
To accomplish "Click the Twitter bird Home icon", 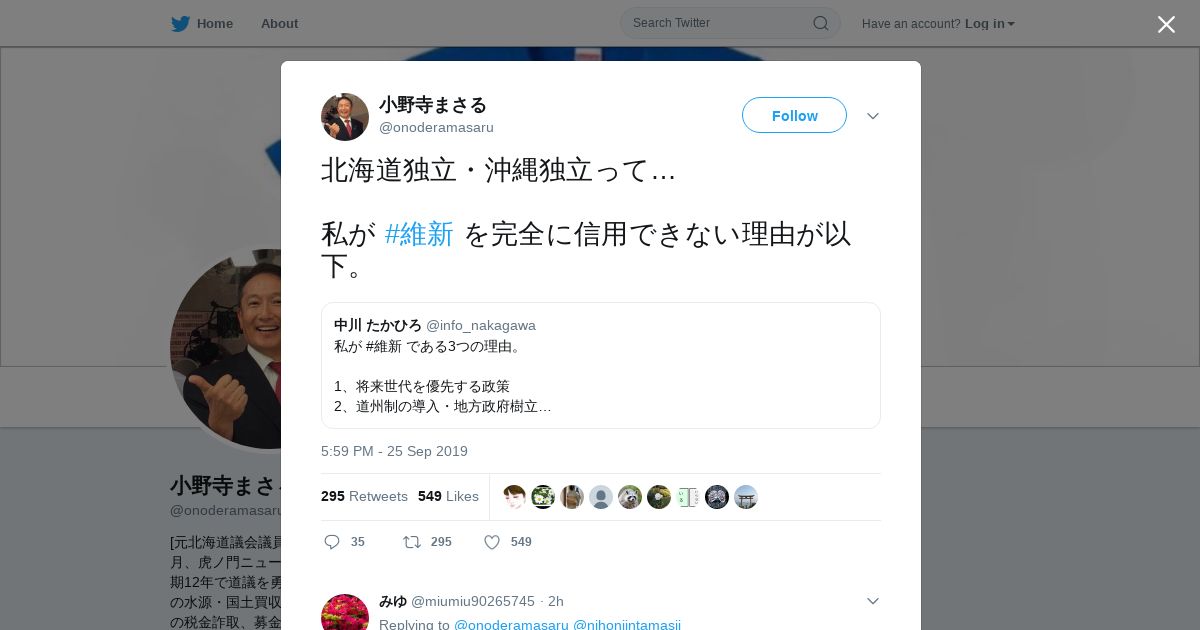I will pyautogui.click(x=180, y=24).
